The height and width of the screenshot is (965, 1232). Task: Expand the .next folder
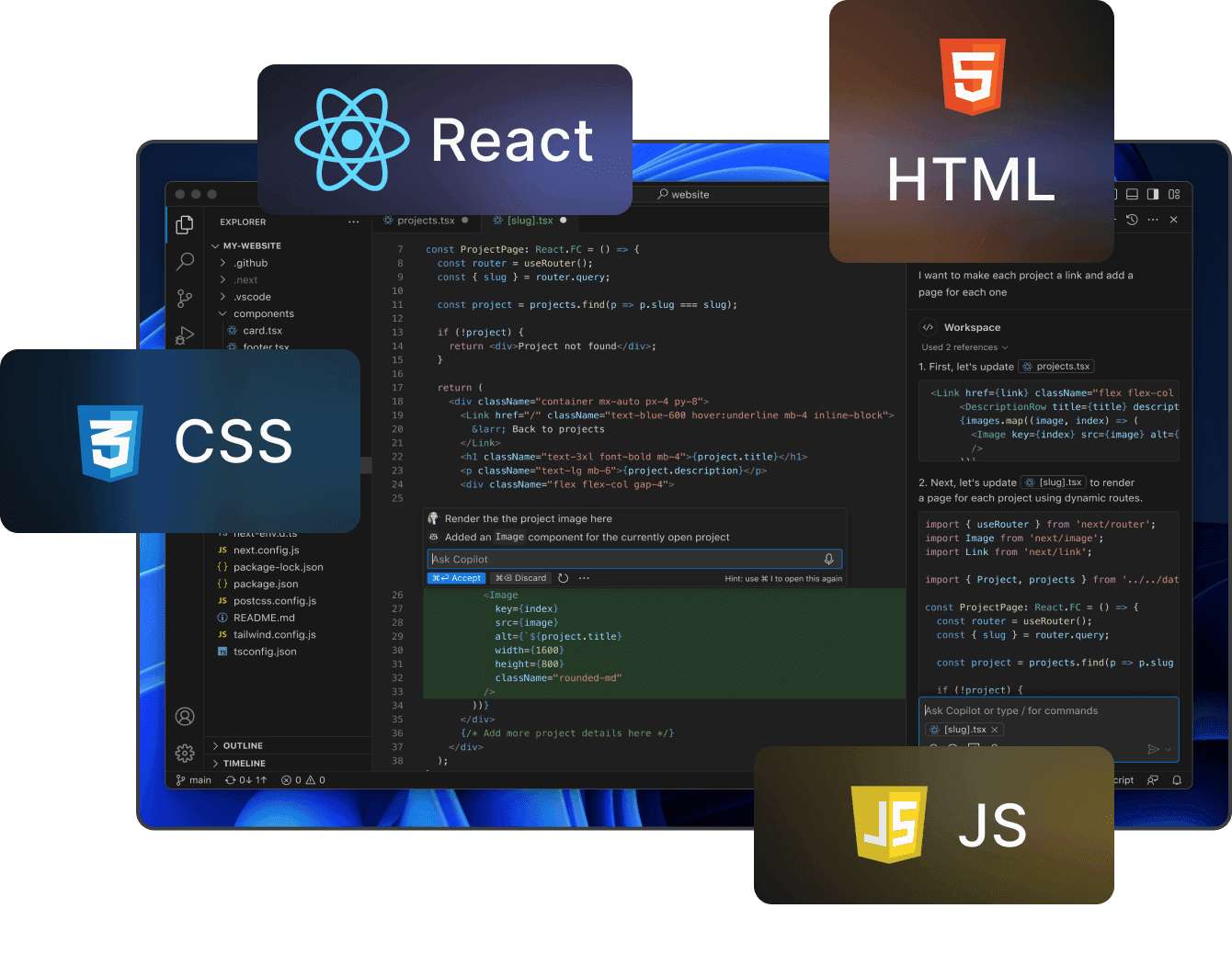(239, 280)
